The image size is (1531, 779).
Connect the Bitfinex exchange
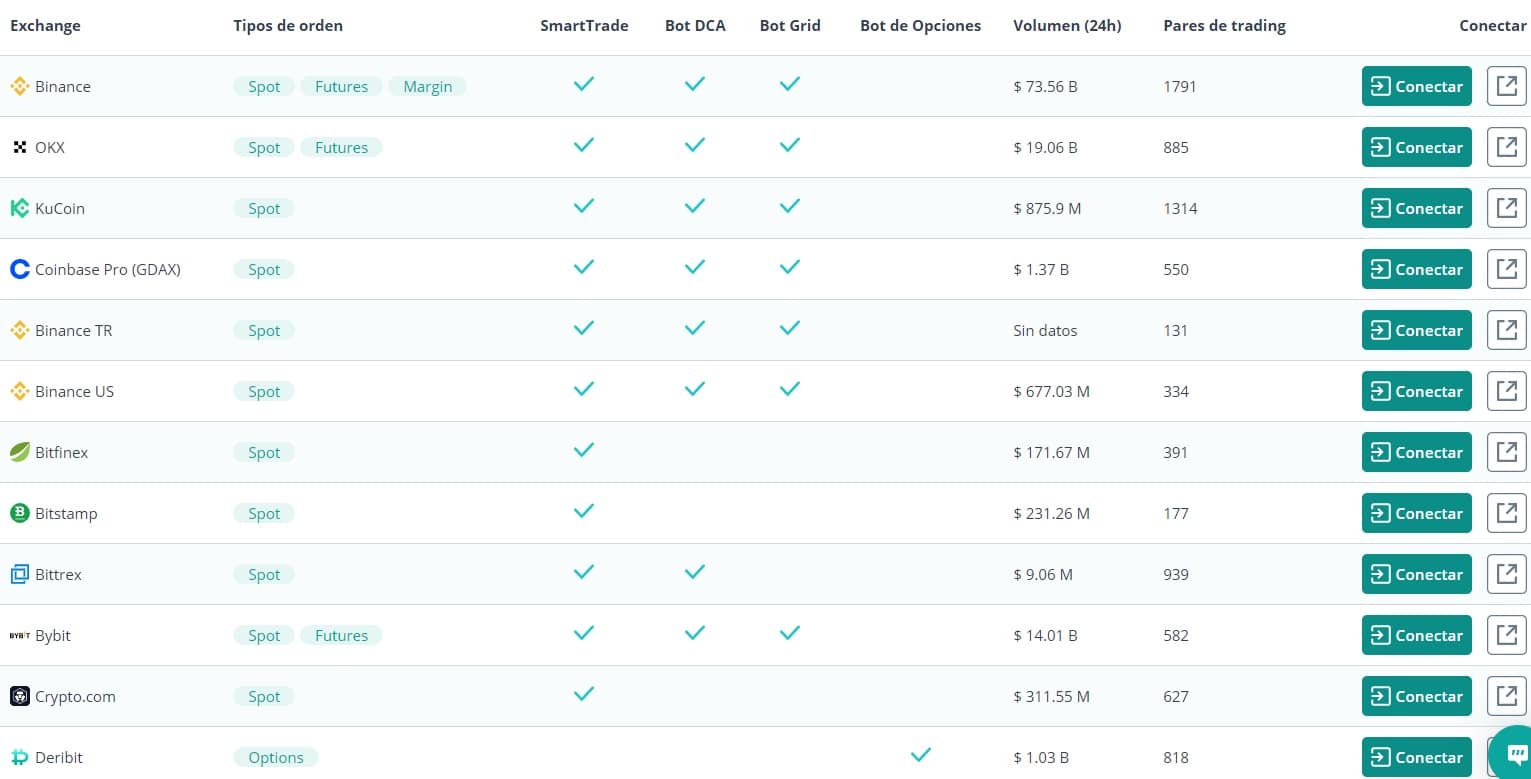pyautogui.click(x=1417, y=452)
